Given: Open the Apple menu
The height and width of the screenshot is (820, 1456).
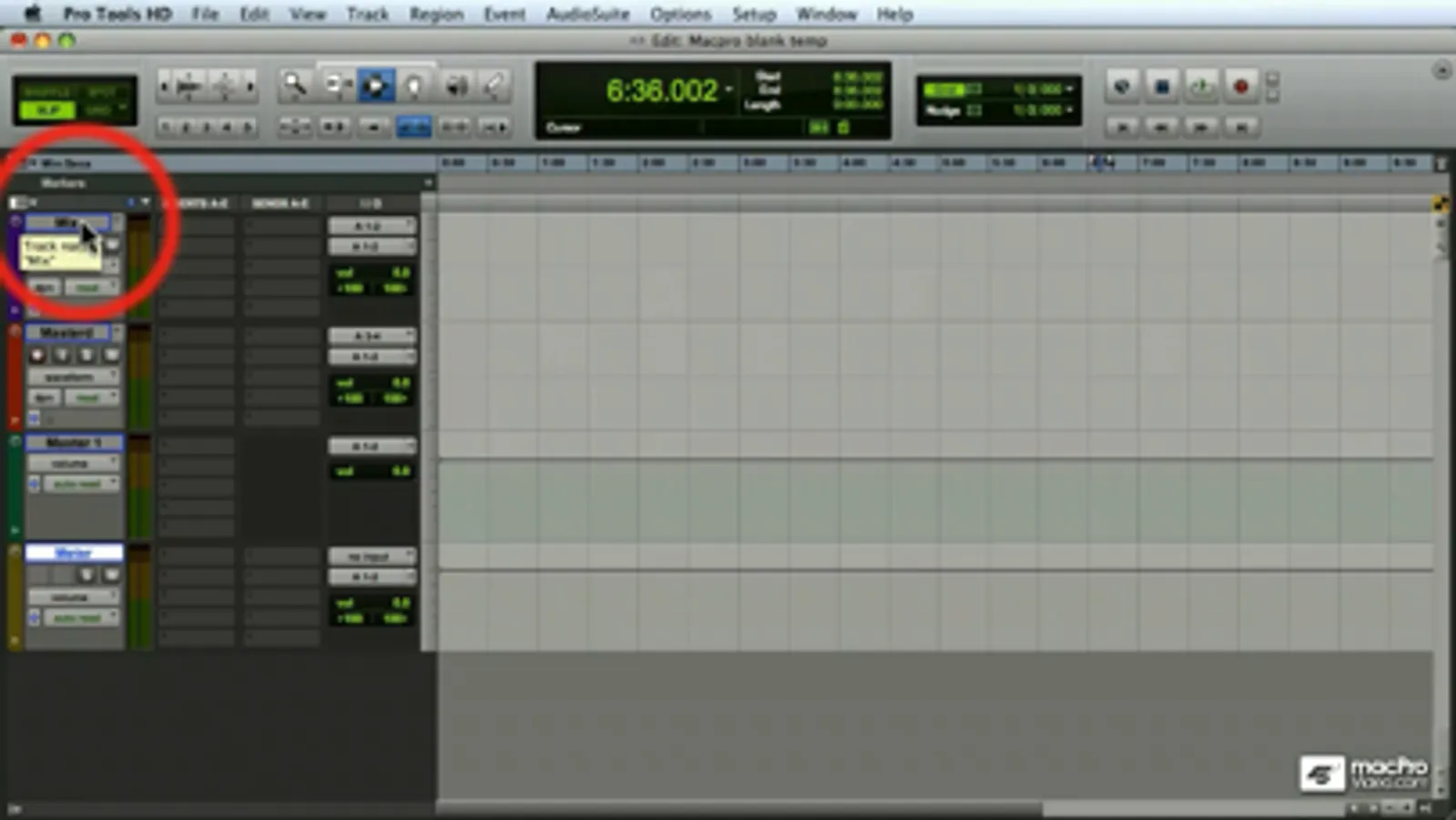Looking at the screenshot, I should click(x=32, y=14).
